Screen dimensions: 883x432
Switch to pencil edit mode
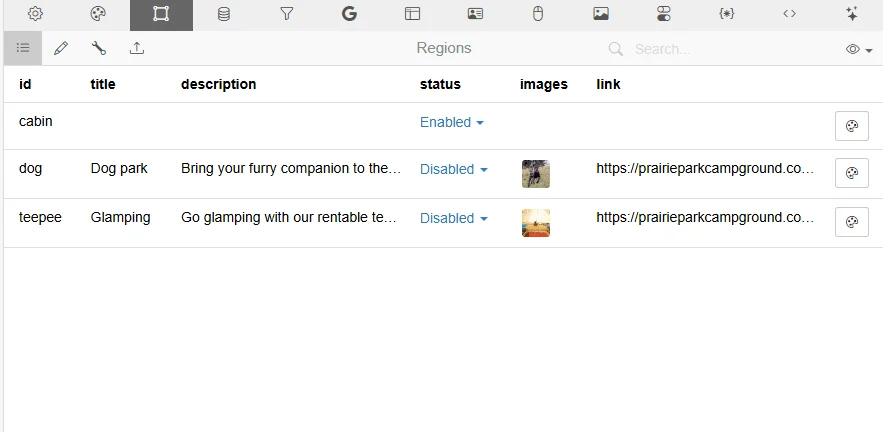(x=61, y=48)
